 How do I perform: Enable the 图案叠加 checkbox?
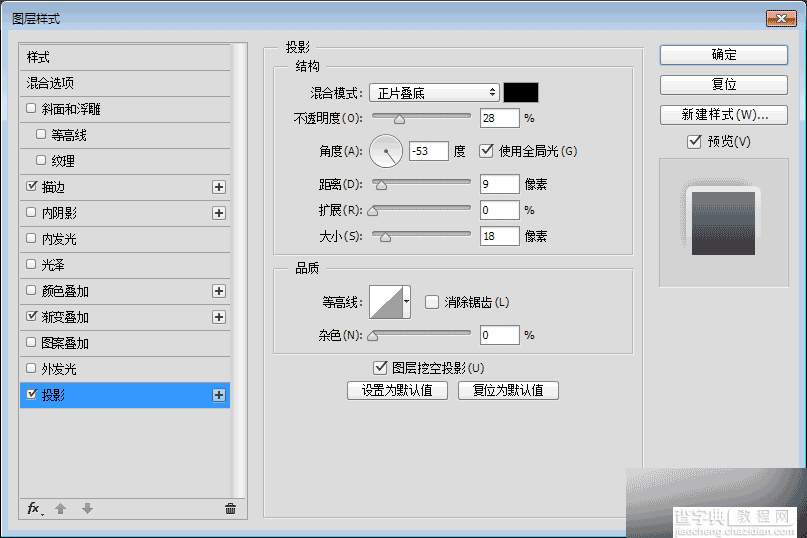tap(31, 342)
